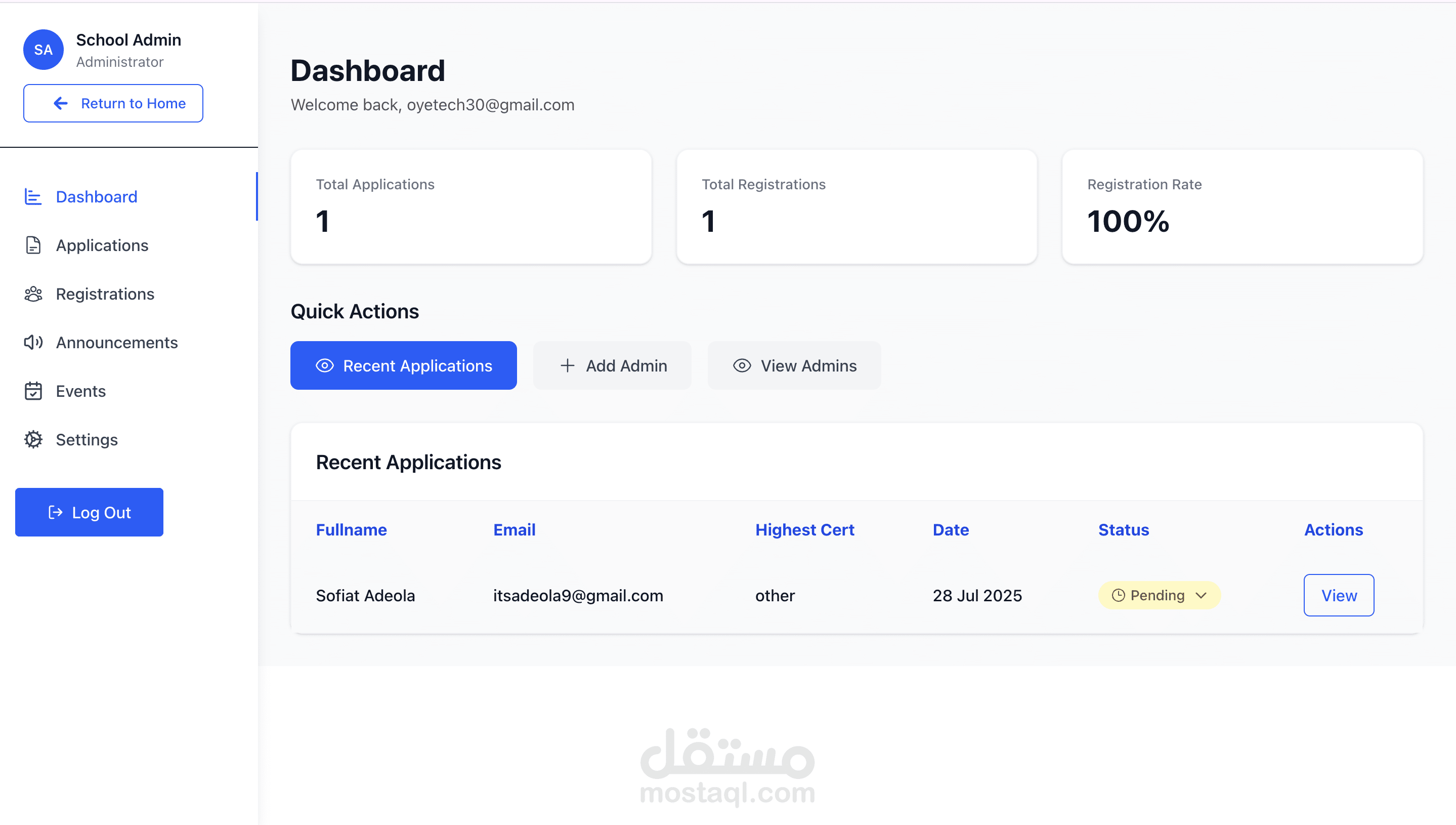Click the View Admins button
The height and width of the screenshot is (825, 1456).
[x=795, y=365]
